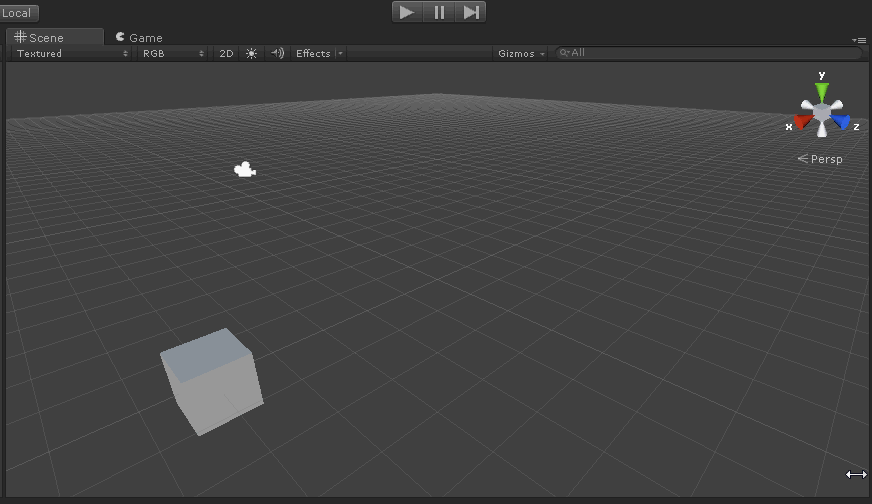Viewport: 872px width, 504px height.
Task: Switch to the Scene tab
Action: [x=54, y=37]
